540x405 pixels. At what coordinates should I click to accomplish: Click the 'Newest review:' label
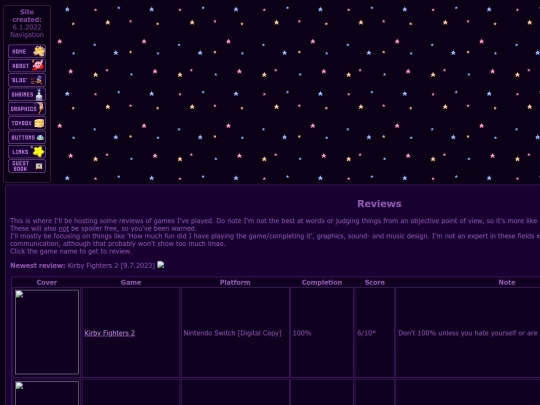pyautogui.click(x=38, y=266)
